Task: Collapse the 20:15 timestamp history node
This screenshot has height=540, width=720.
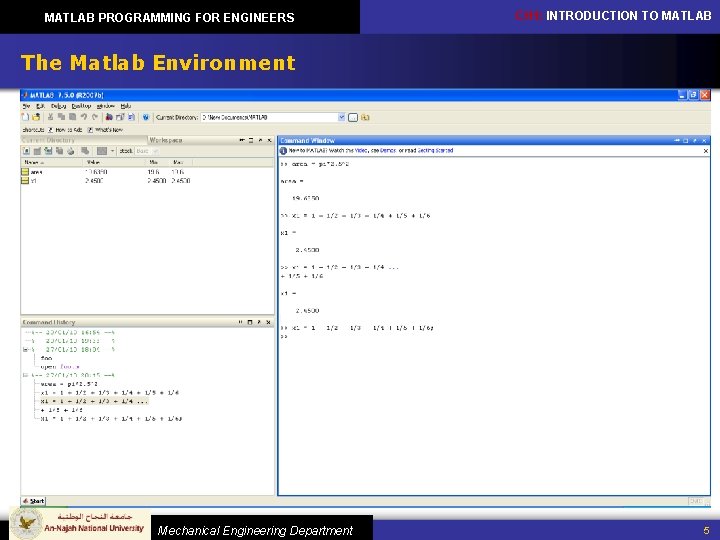Action: tap(25, 375)
